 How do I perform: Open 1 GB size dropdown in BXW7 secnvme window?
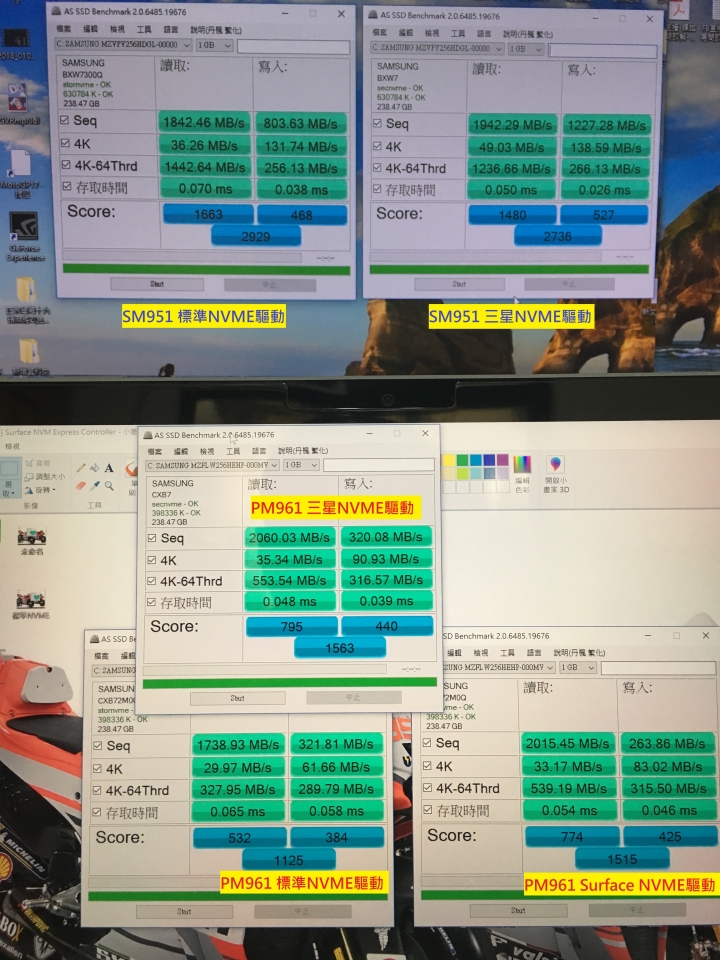pos(525,49)
